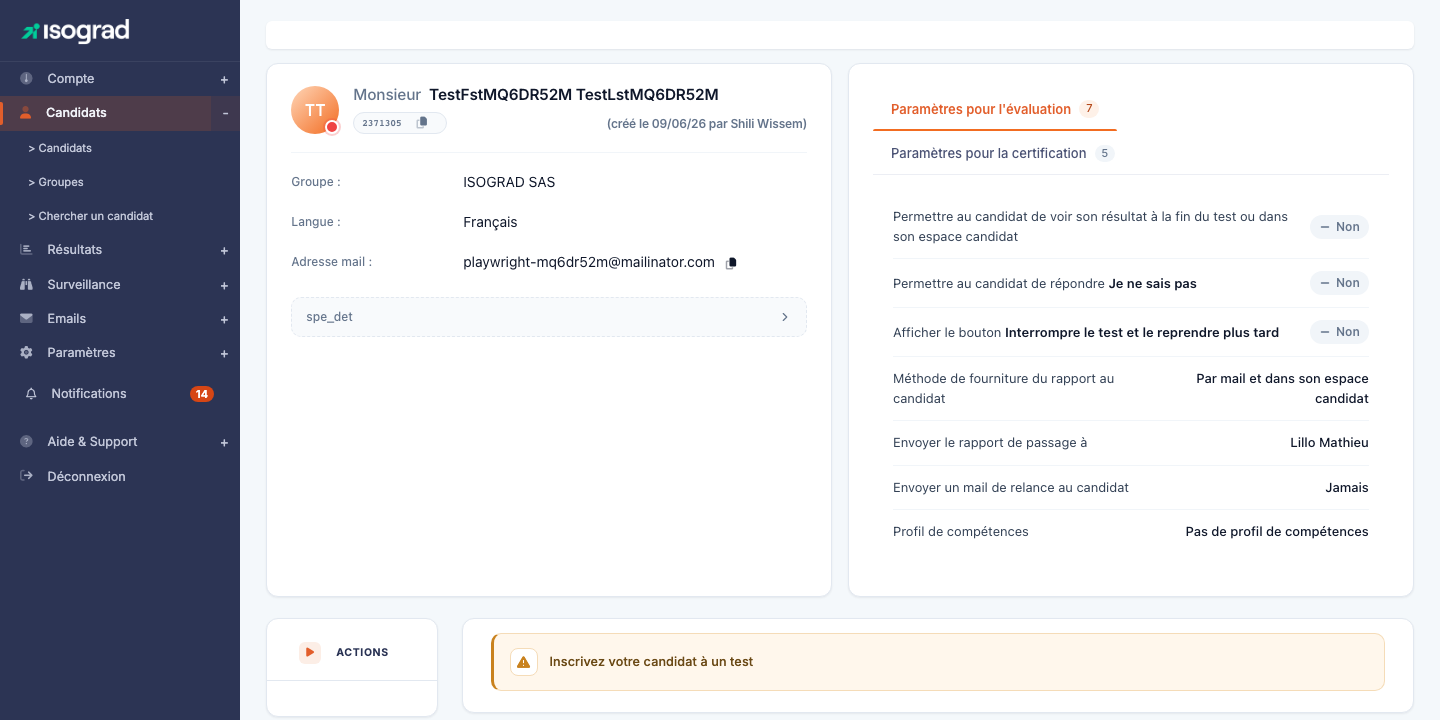Expand the Emails menu plus sign
The image size is (1440, 720).
point(224,320)
